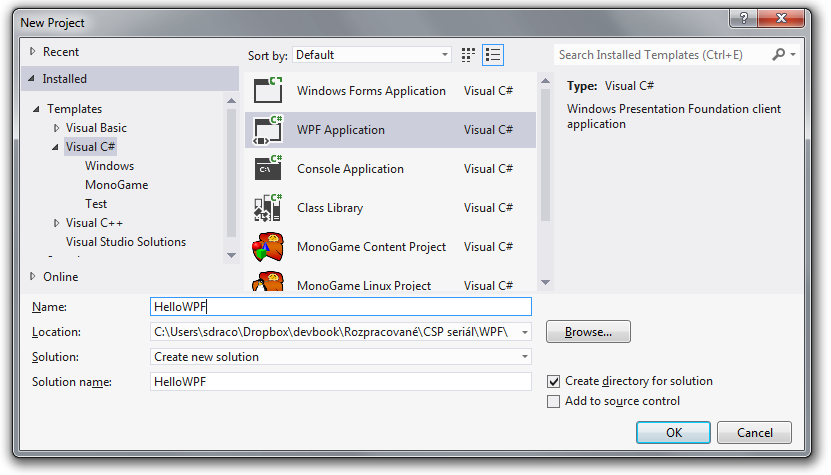Click the template list scrollbar thumb

pos(545,155)
